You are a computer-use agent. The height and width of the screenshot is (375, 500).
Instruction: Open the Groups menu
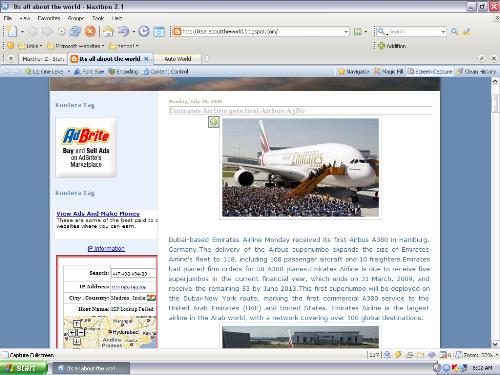click(76, 18)
